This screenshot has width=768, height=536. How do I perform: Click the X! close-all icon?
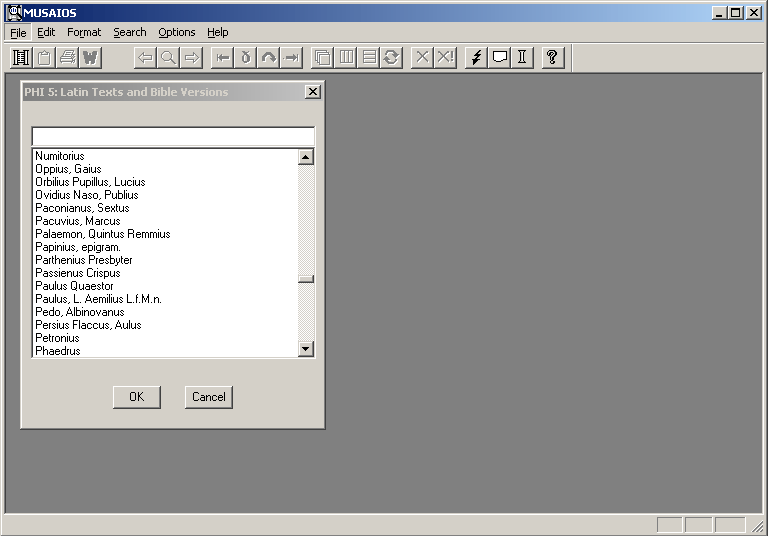pyautogui.click(x=446, y=58)
